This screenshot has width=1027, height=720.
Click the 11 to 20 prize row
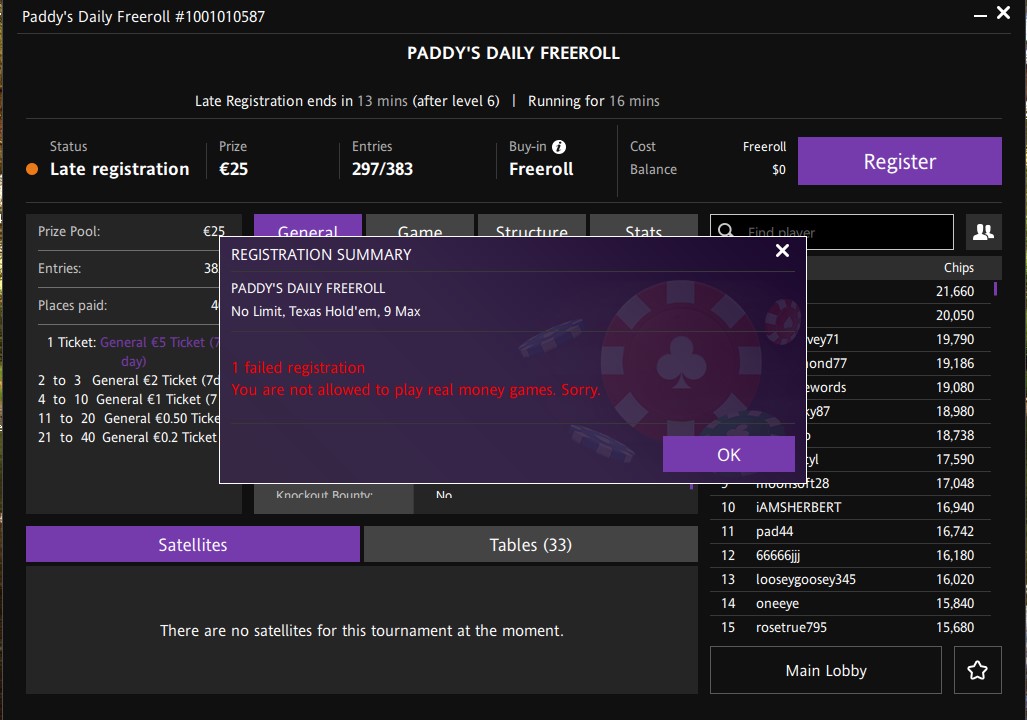(128, 418)
